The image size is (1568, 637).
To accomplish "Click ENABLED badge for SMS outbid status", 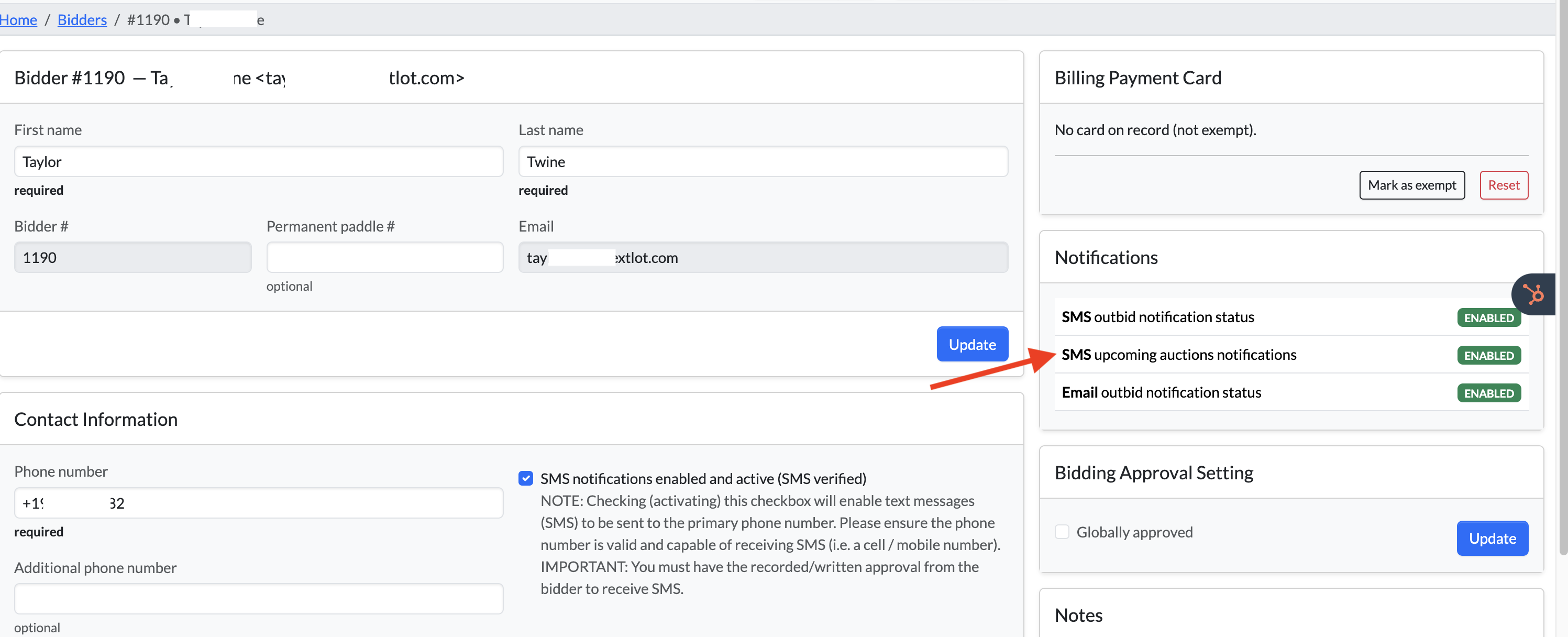I will pyautogui.click(x=1488, y=318).
